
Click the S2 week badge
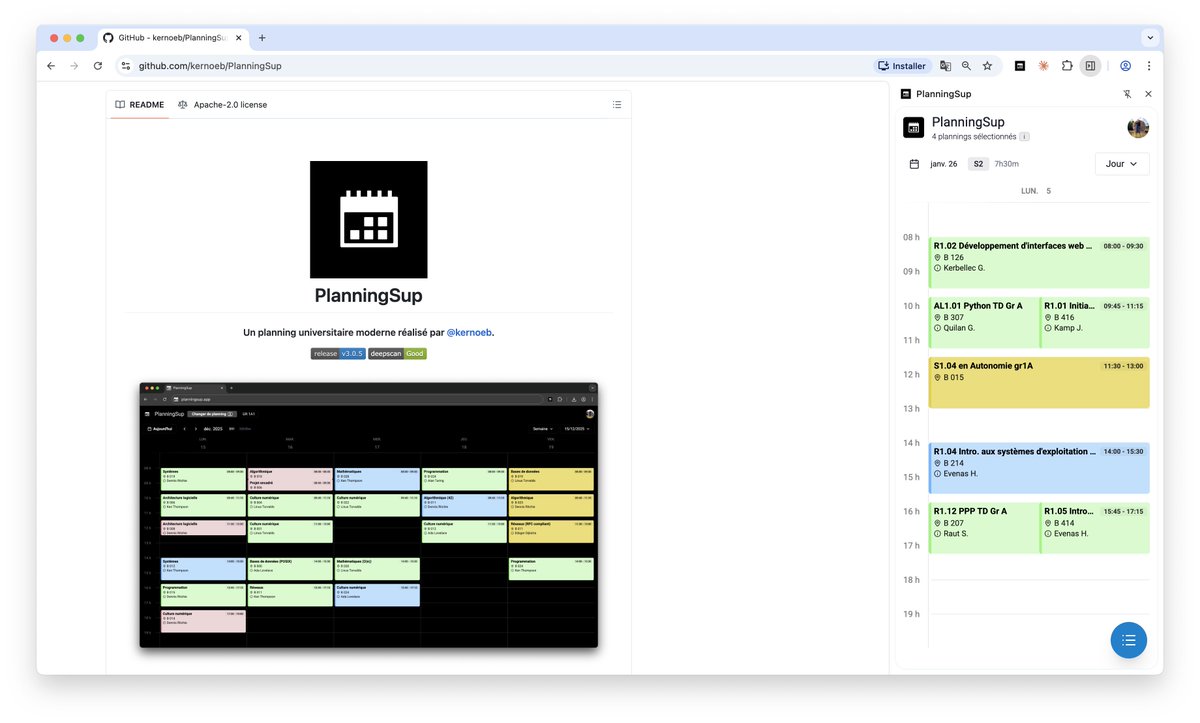978,164
